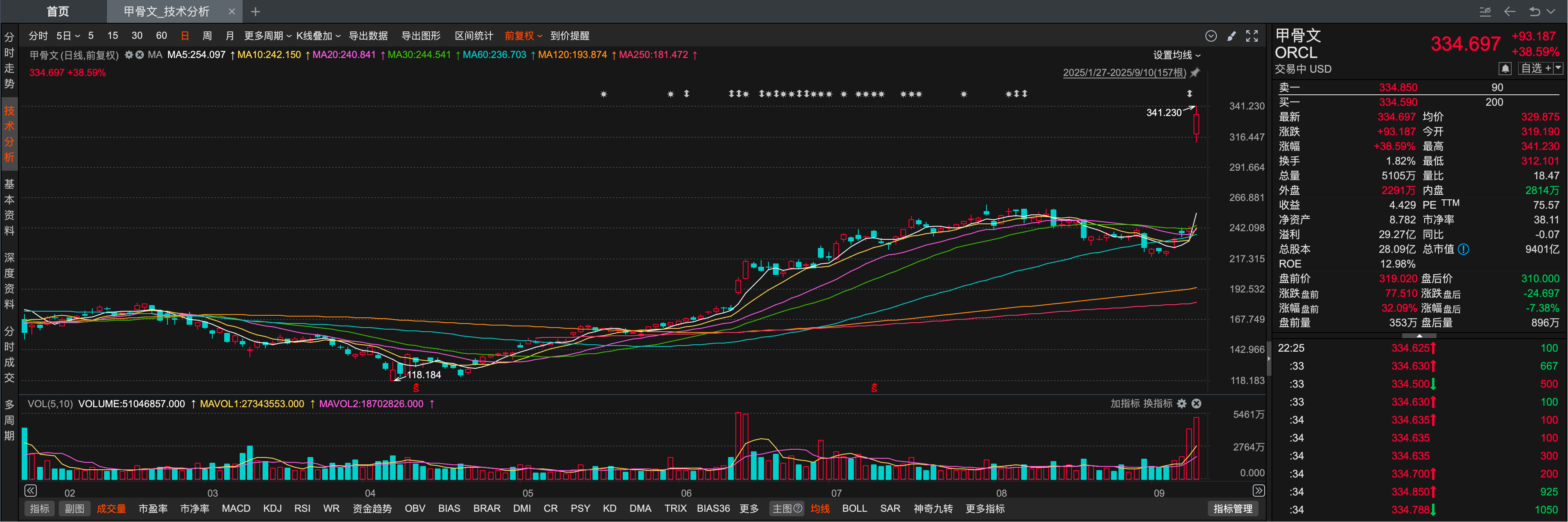
Task: Open the undo/return arrow icon
Action: point(1534,11)
